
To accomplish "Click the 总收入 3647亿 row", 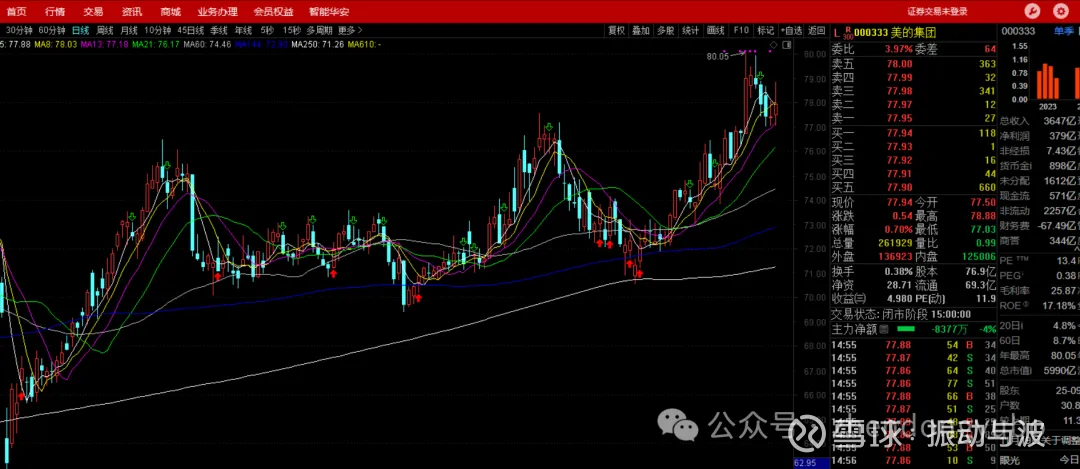I will [1039, 121].
